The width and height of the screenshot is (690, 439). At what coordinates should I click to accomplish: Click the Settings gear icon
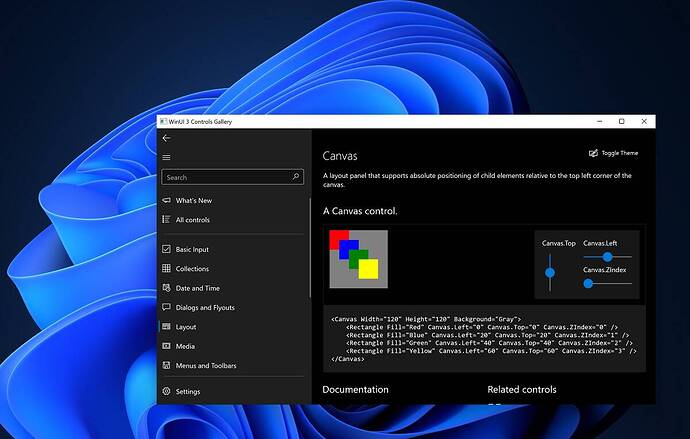[x=166, y=392]
